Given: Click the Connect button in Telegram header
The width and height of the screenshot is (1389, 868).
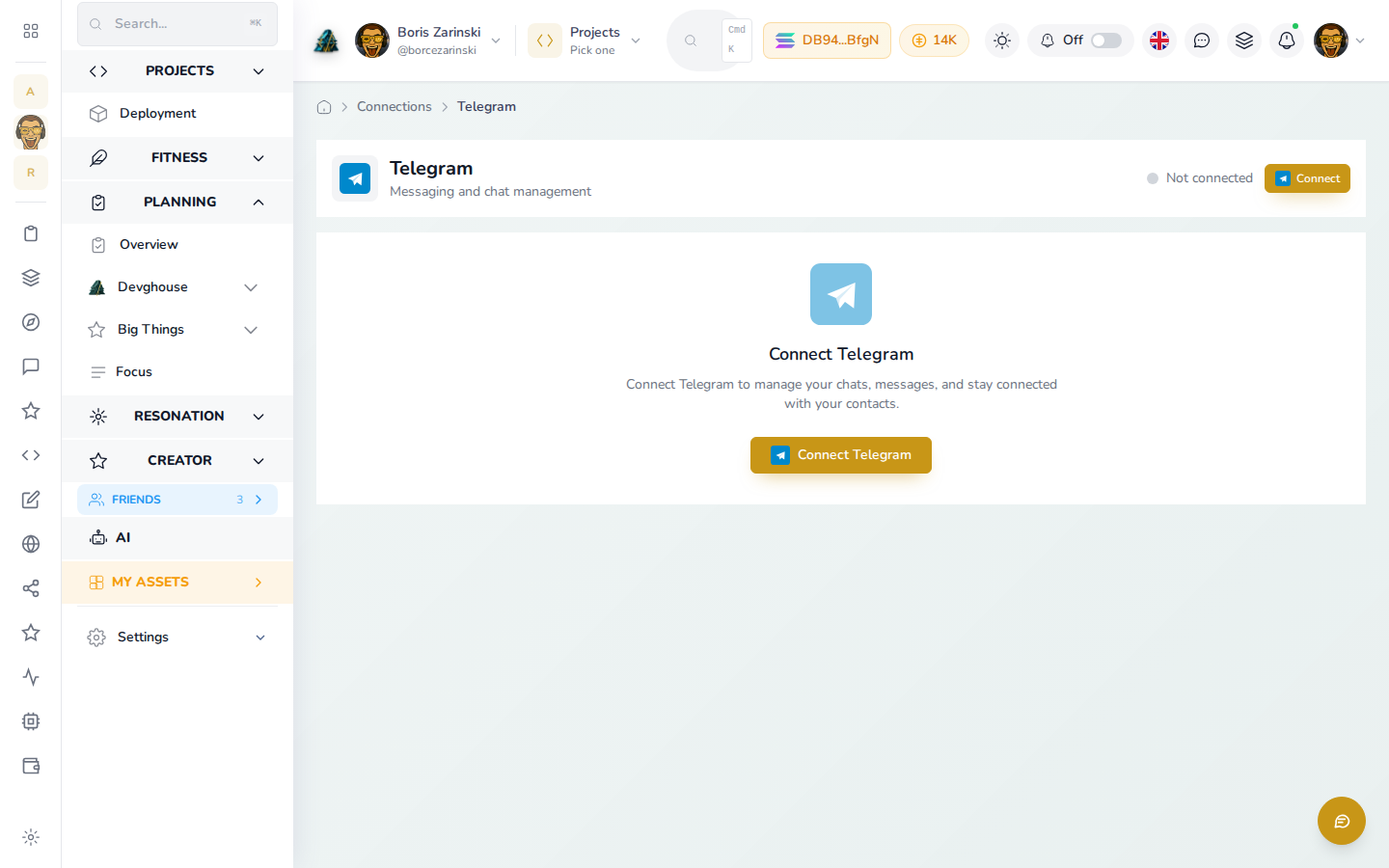Looking at the screenshot, I should point(1307,178).
